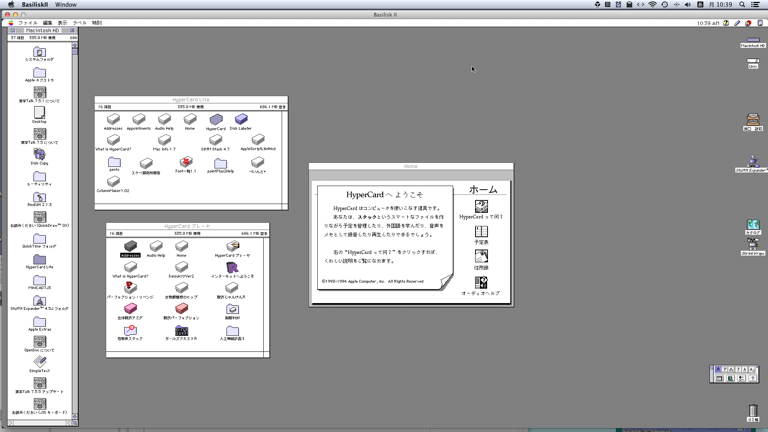Open the 編集 (Edit) menu
Viewport: 768px width, 432px height.
pos(48,23)
